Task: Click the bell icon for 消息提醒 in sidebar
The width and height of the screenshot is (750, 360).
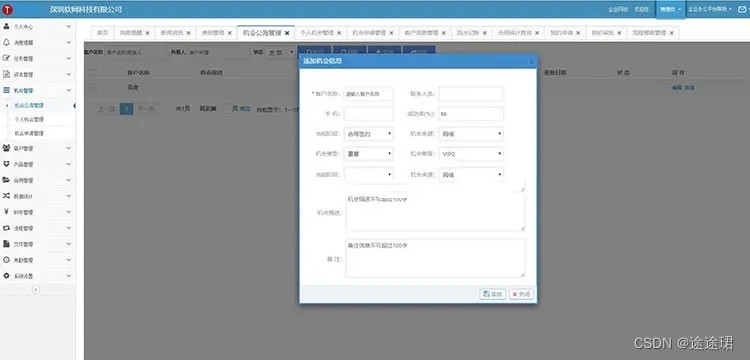Action: [x=6, y=42]
